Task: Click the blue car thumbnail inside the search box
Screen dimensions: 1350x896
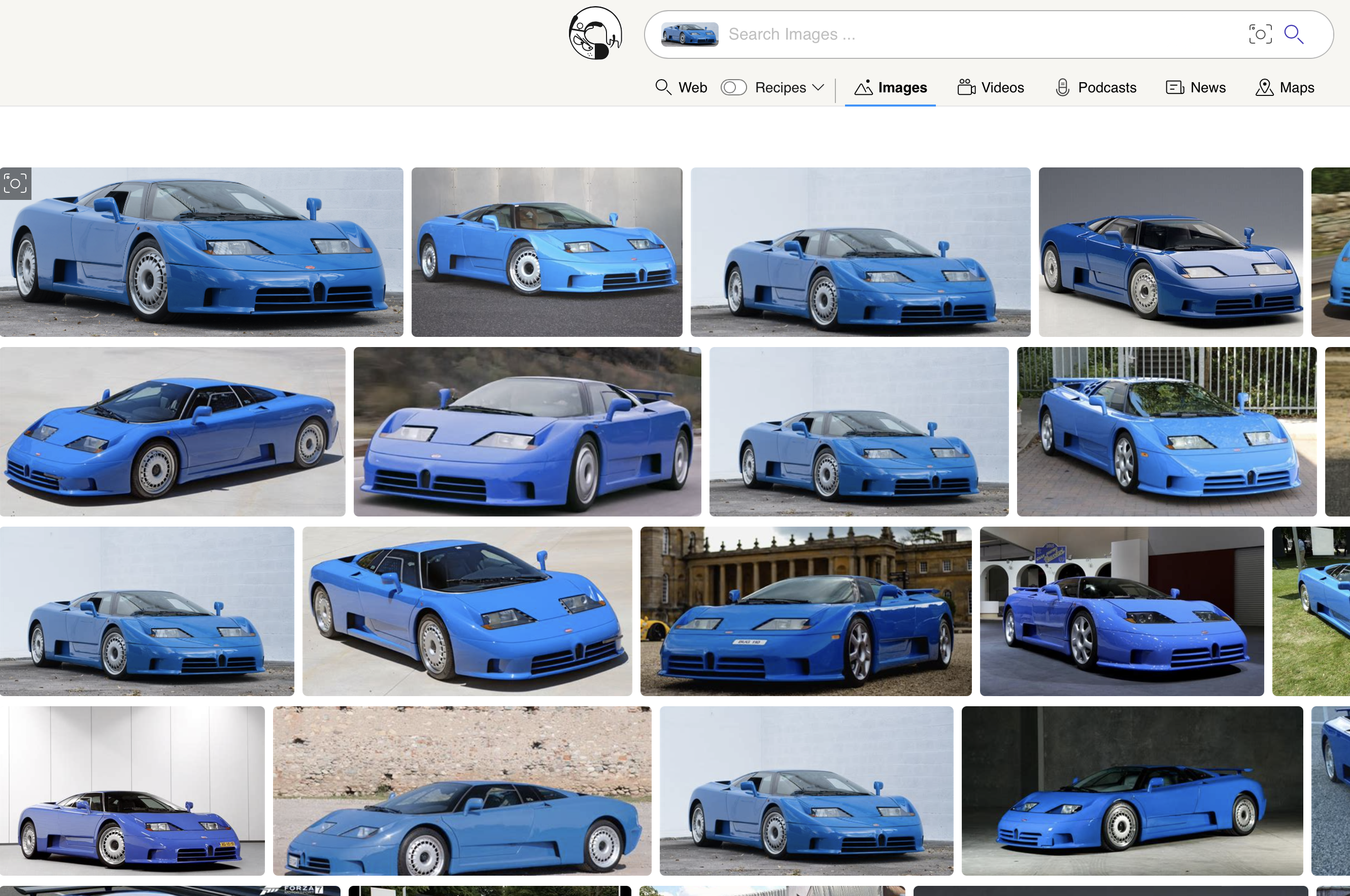Action: (x=689, y=35)
